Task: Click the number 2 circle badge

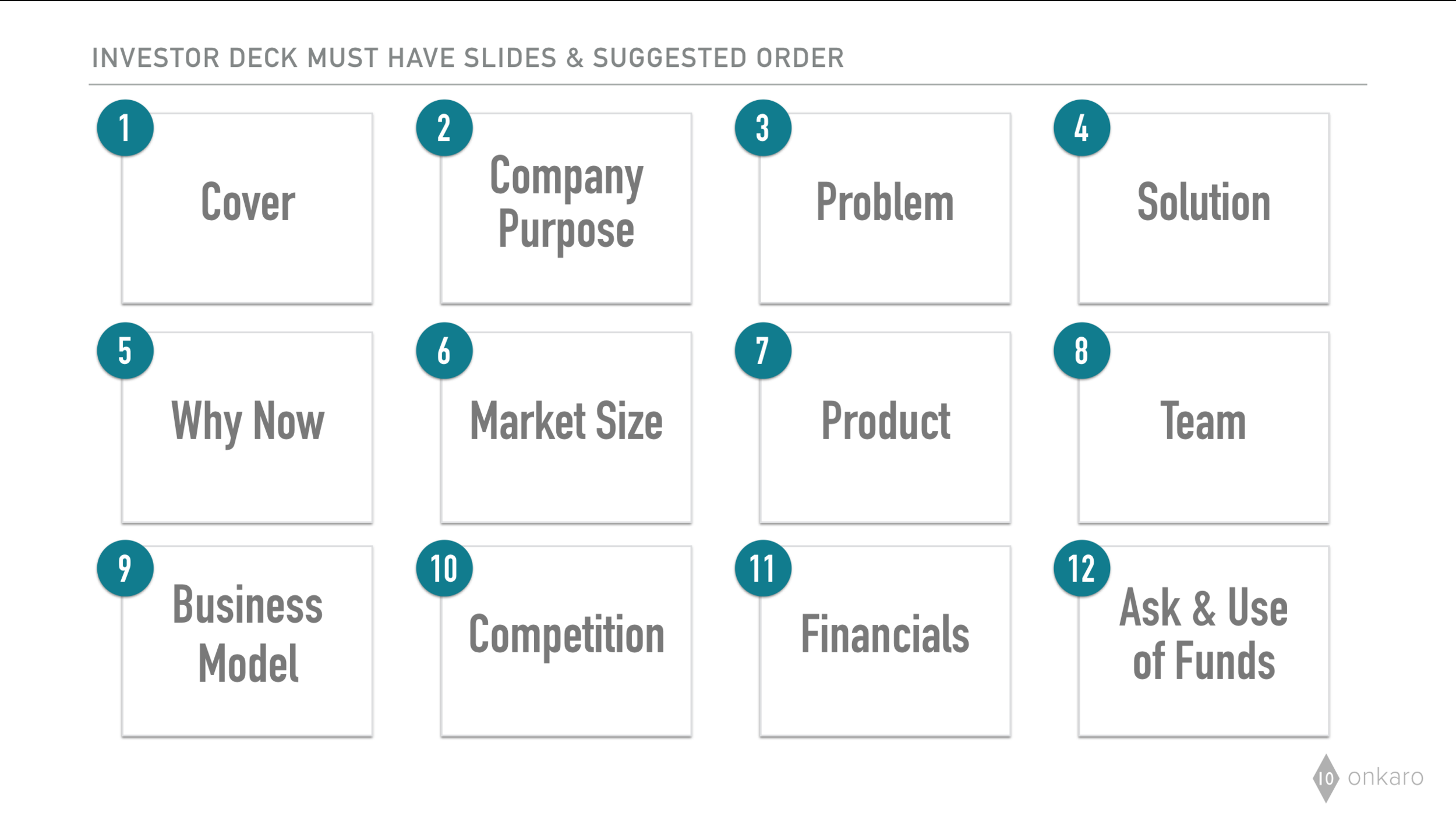Action: (x=444, y=128)
